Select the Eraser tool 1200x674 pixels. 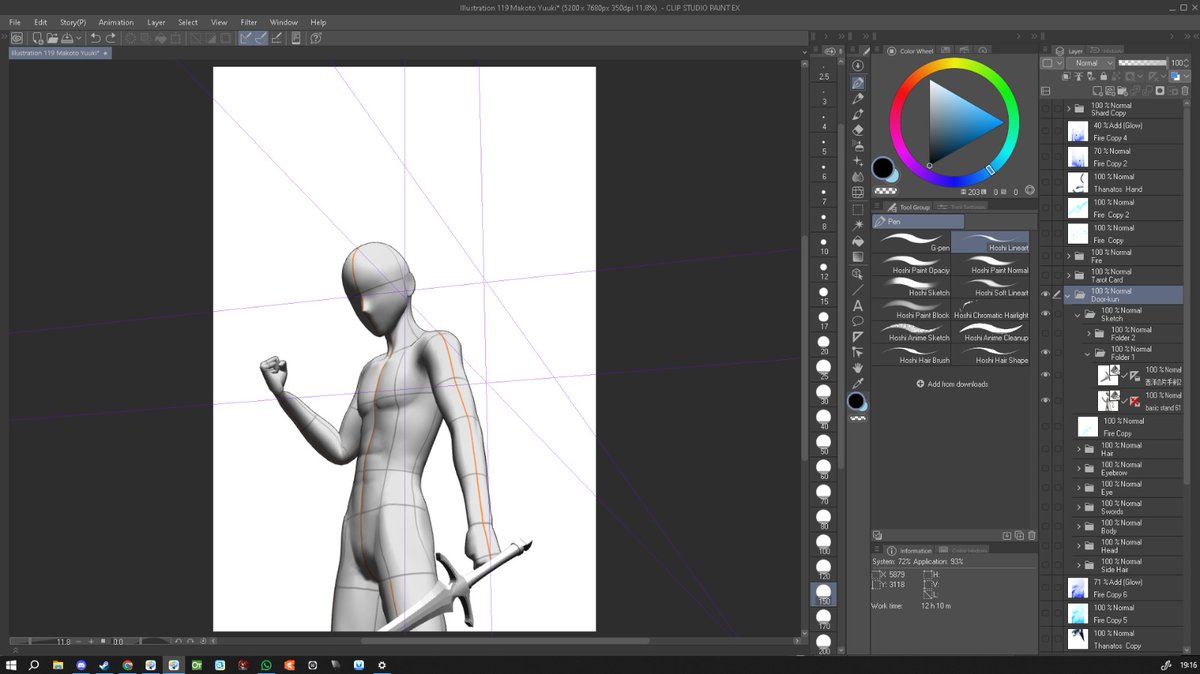coord(857,130)
